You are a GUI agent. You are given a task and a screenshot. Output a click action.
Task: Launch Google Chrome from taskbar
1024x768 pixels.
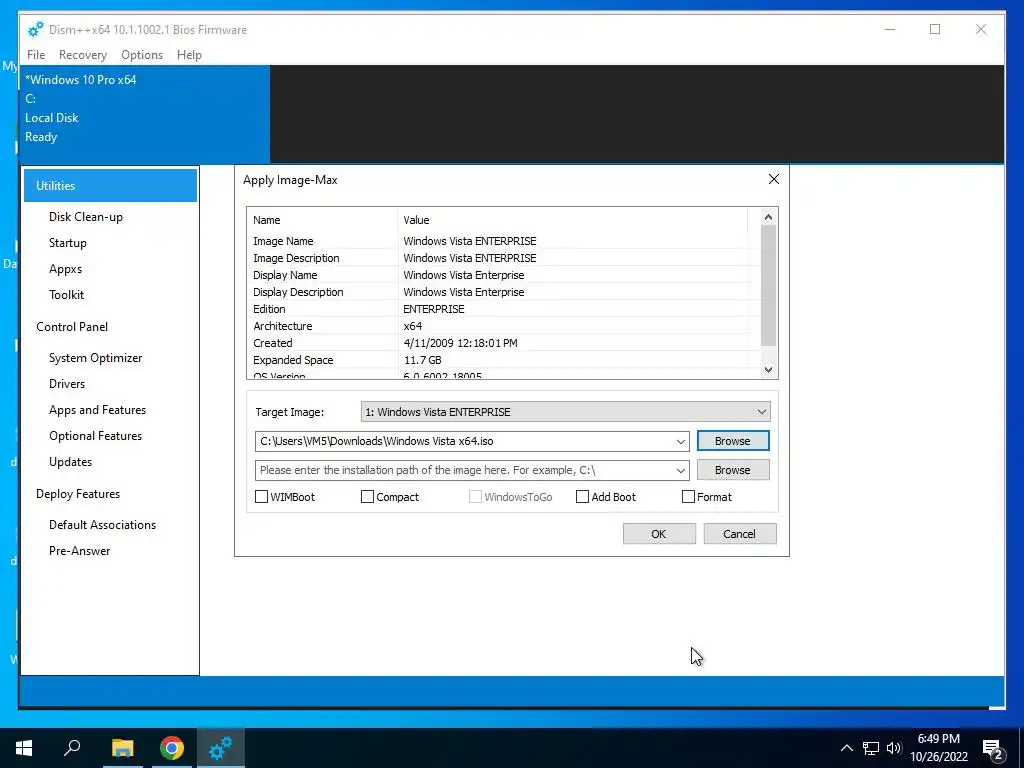(172, 748)
